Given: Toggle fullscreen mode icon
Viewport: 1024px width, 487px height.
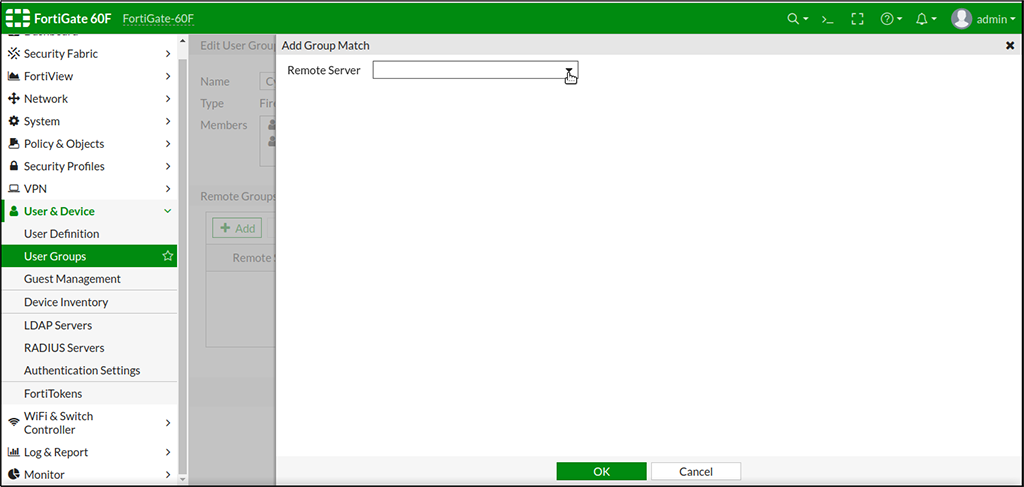Looking at the screenshot, I should 857,19.
